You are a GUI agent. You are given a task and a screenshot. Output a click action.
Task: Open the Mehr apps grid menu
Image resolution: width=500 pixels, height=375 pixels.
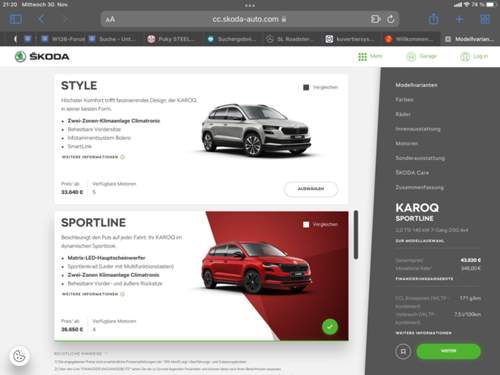(370, 56)
